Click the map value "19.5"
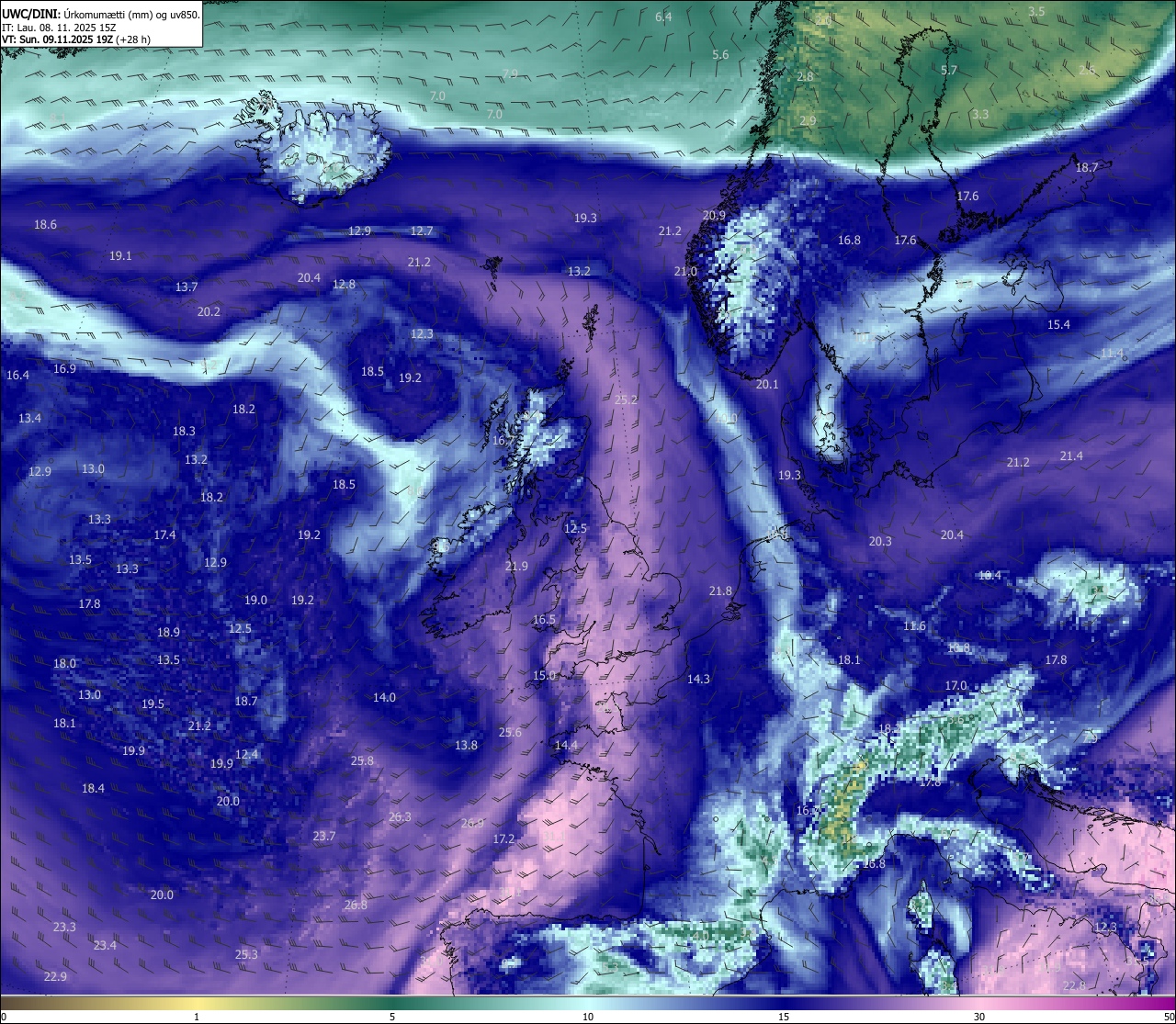Viewport: 1176px width, 1024px height. pos(153,703)
